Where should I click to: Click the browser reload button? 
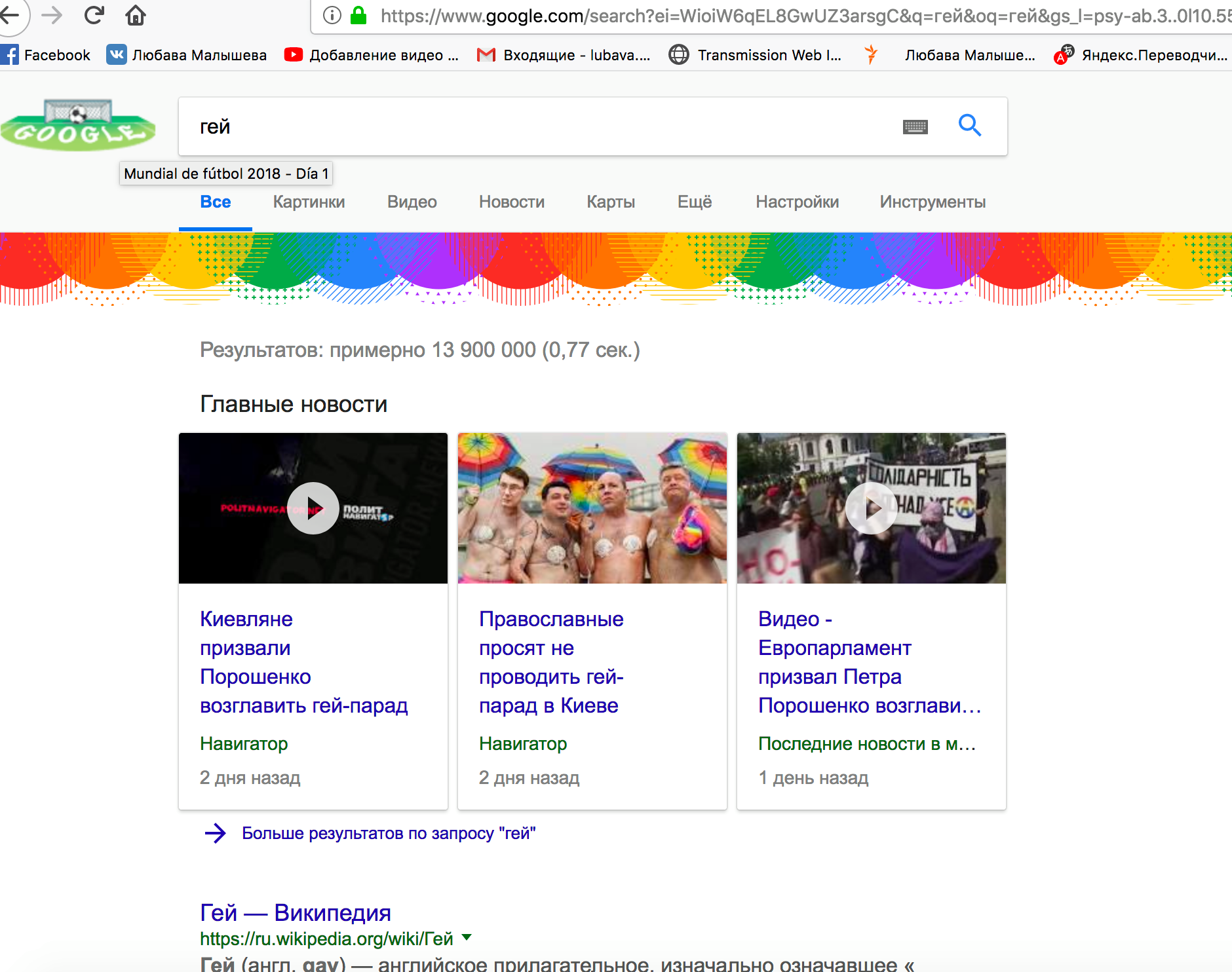[94, 15]
